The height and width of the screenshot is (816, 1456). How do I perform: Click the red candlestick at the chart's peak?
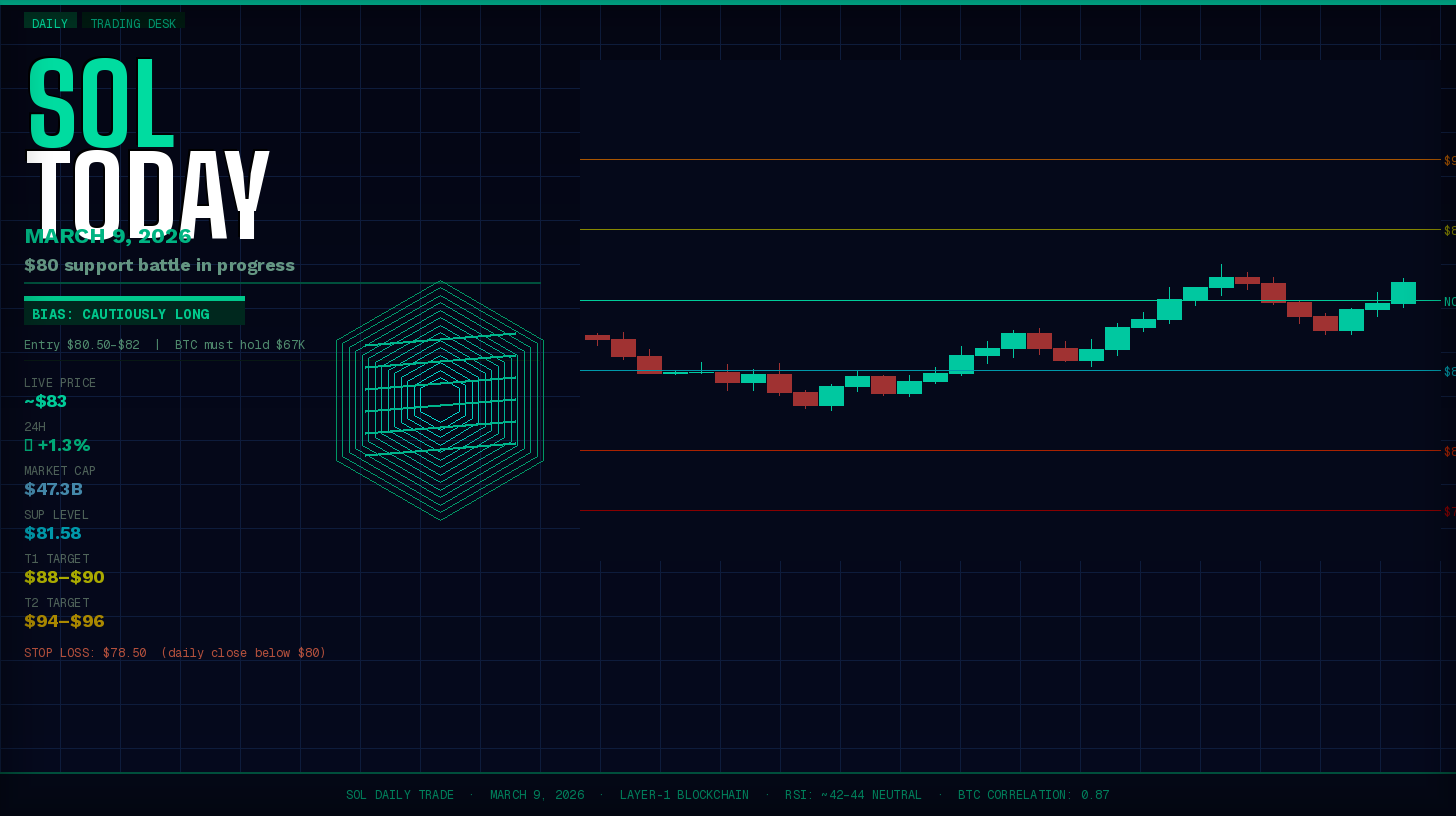click(x=1245, y=282)
